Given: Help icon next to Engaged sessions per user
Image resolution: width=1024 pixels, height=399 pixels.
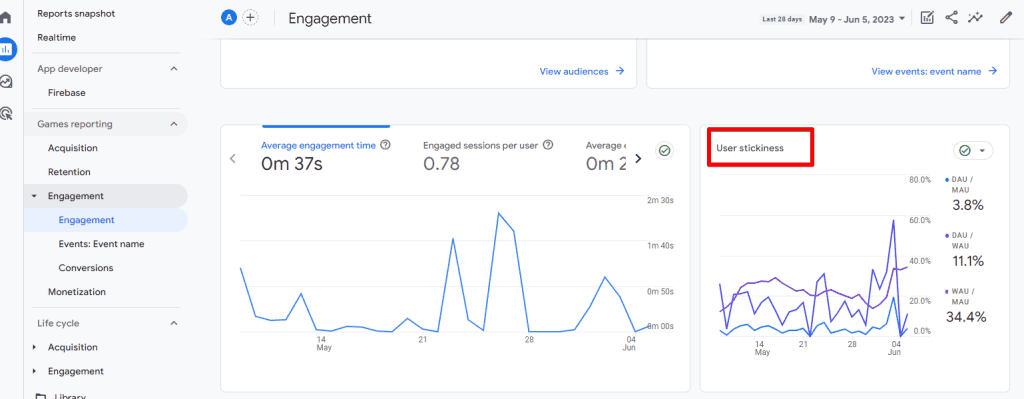Looking at the screenshot, I should coord(548,145).
